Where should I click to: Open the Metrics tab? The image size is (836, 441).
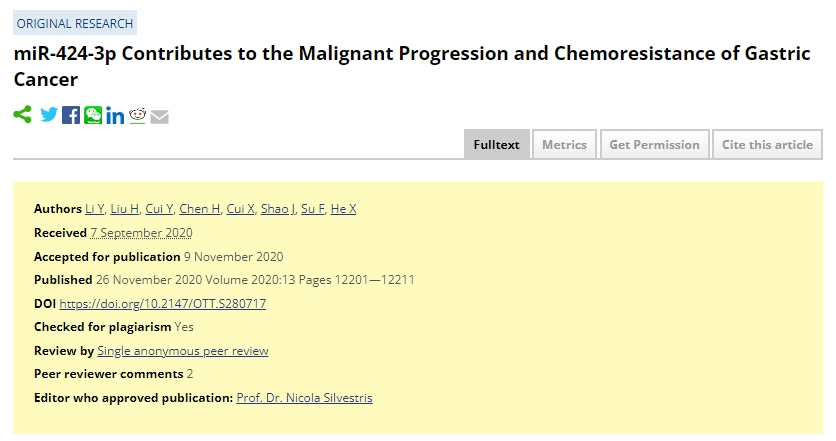pyautogui.click(x=564, y=145)
